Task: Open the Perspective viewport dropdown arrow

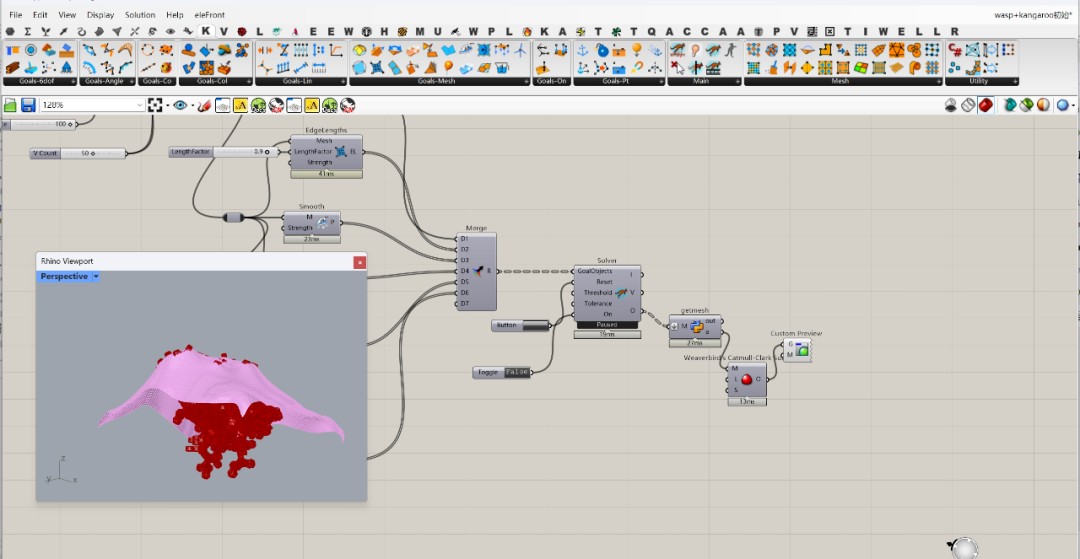Action: pyautogui.click(x=96, y=277)
